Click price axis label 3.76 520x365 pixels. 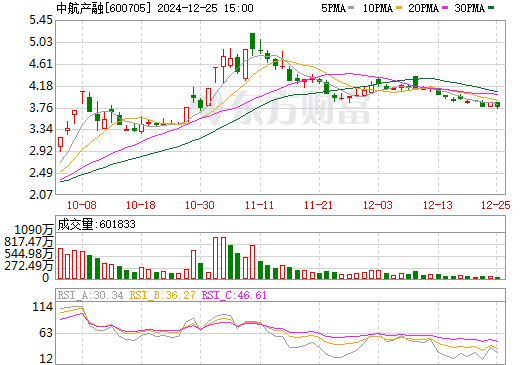(41, 108)
